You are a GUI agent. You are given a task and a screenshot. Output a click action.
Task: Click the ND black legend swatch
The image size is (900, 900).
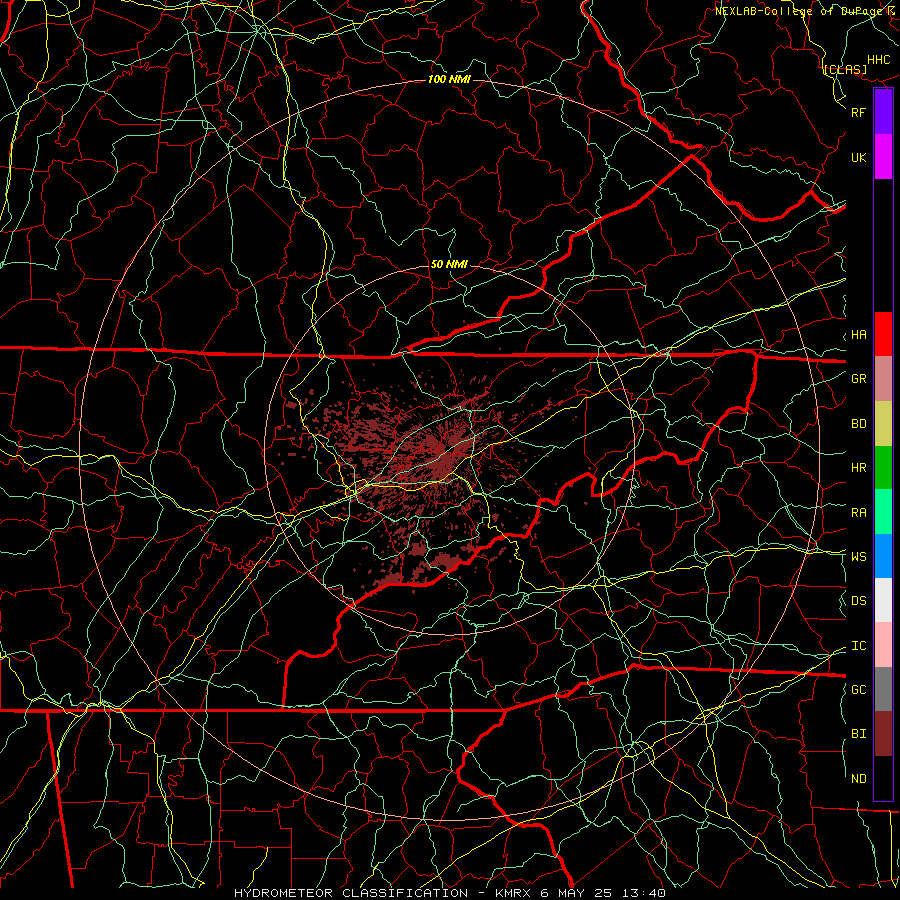pyautogui.click(x=883, y=778)
